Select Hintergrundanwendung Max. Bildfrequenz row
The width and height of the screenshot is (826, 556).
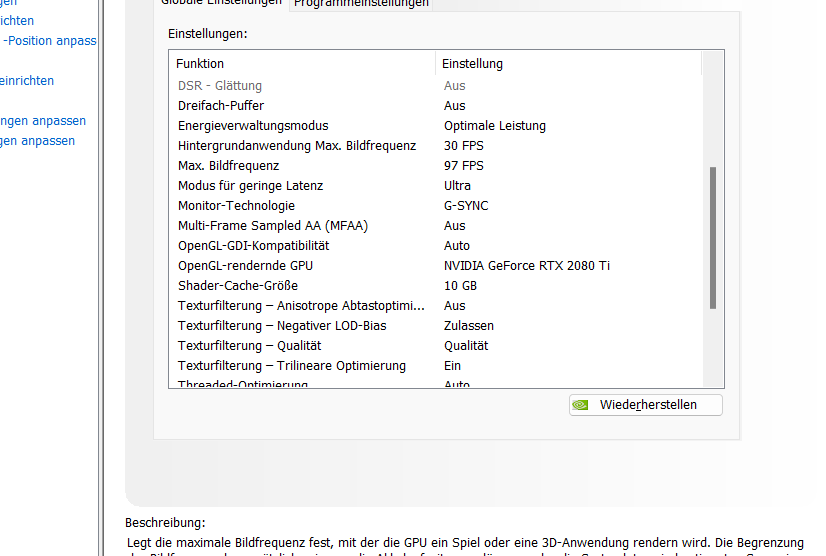tap(436, 145)
